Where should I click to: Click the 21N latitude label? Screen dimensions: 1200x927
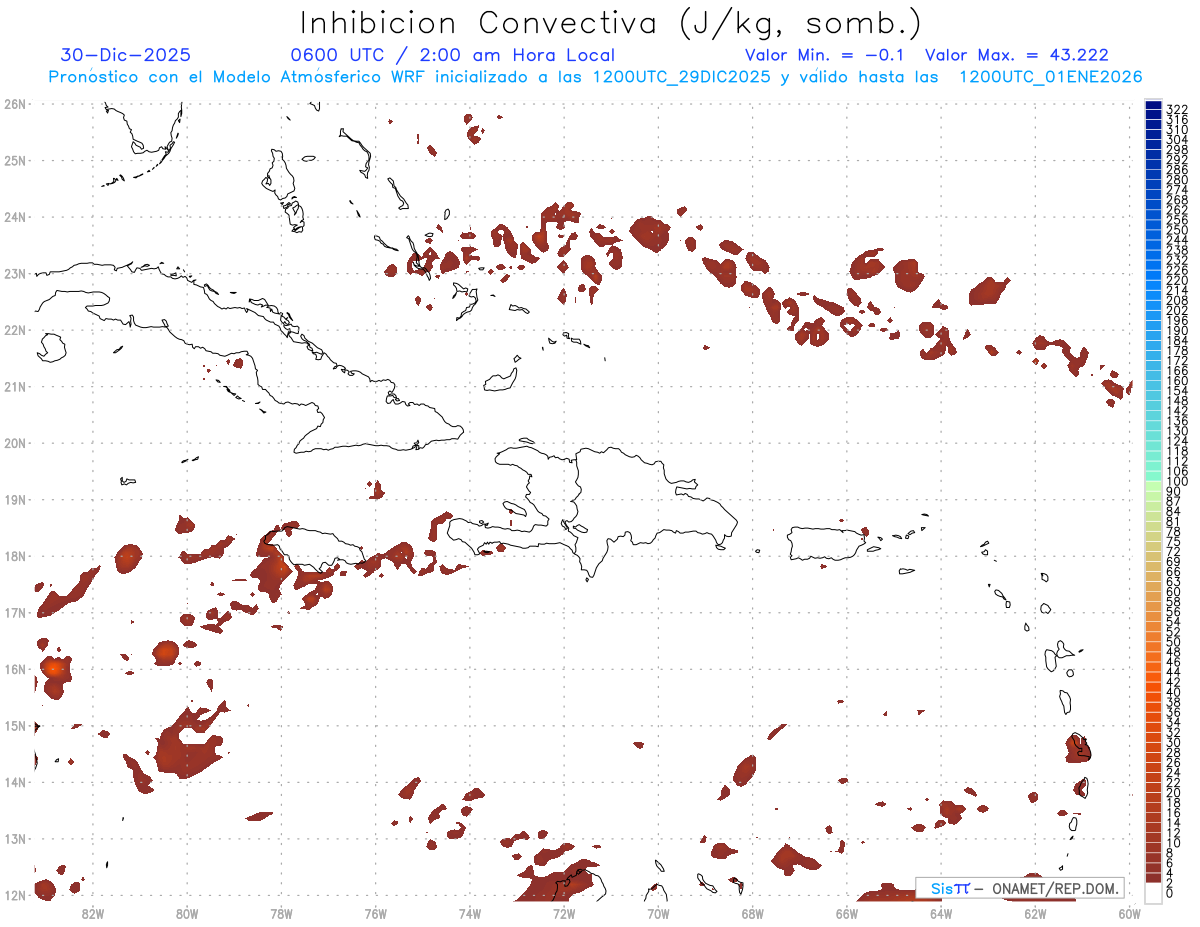click(x=15, y=386)
